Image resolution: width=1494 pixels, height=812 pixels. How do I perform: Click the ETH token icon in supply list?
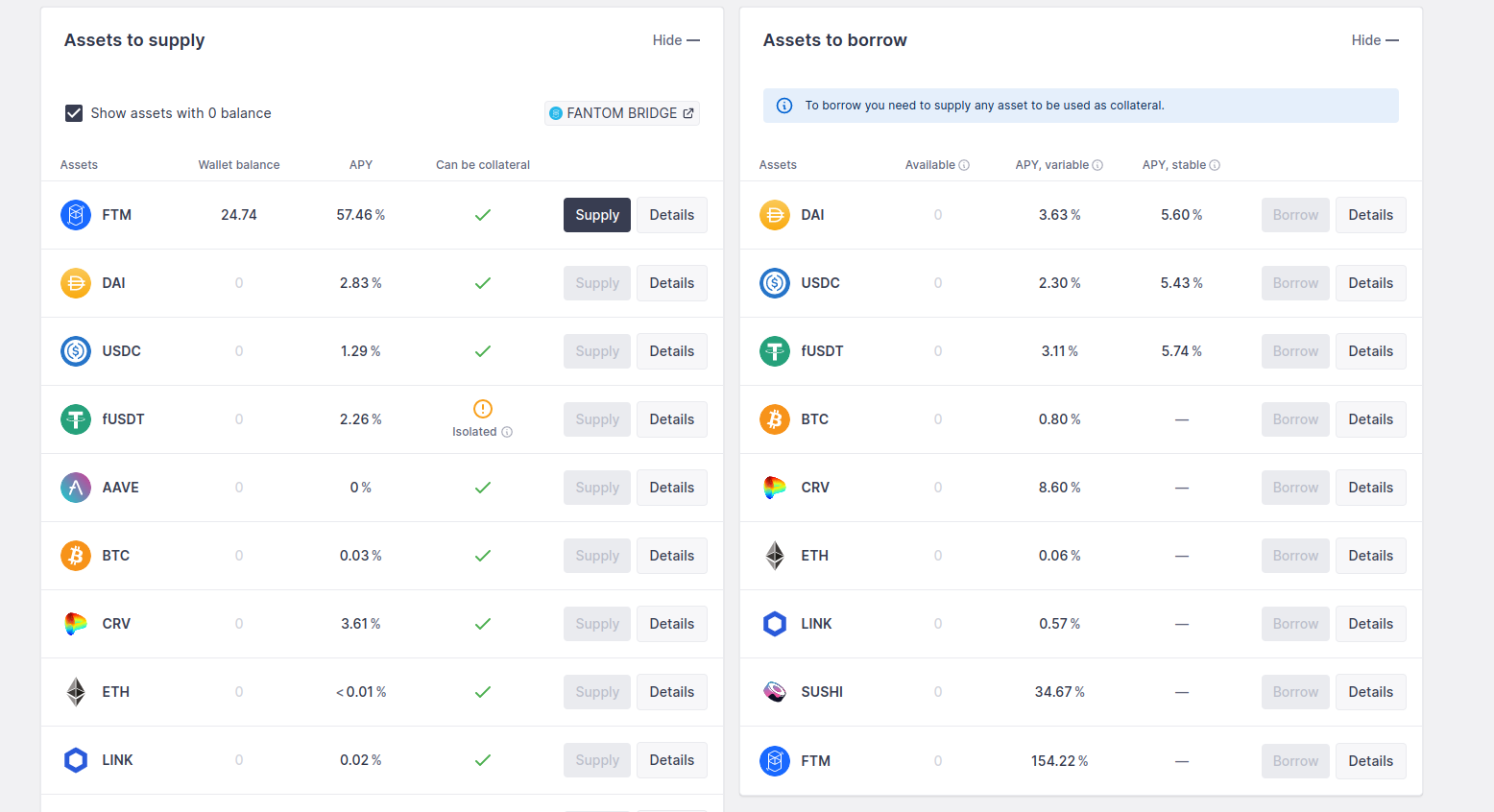point(76,692)
